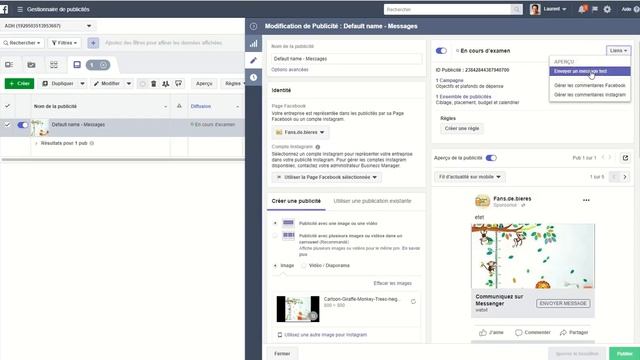
Task: Choose Envoyer un message test menu item
Action: pyautogui.click(x=590, y=71)
